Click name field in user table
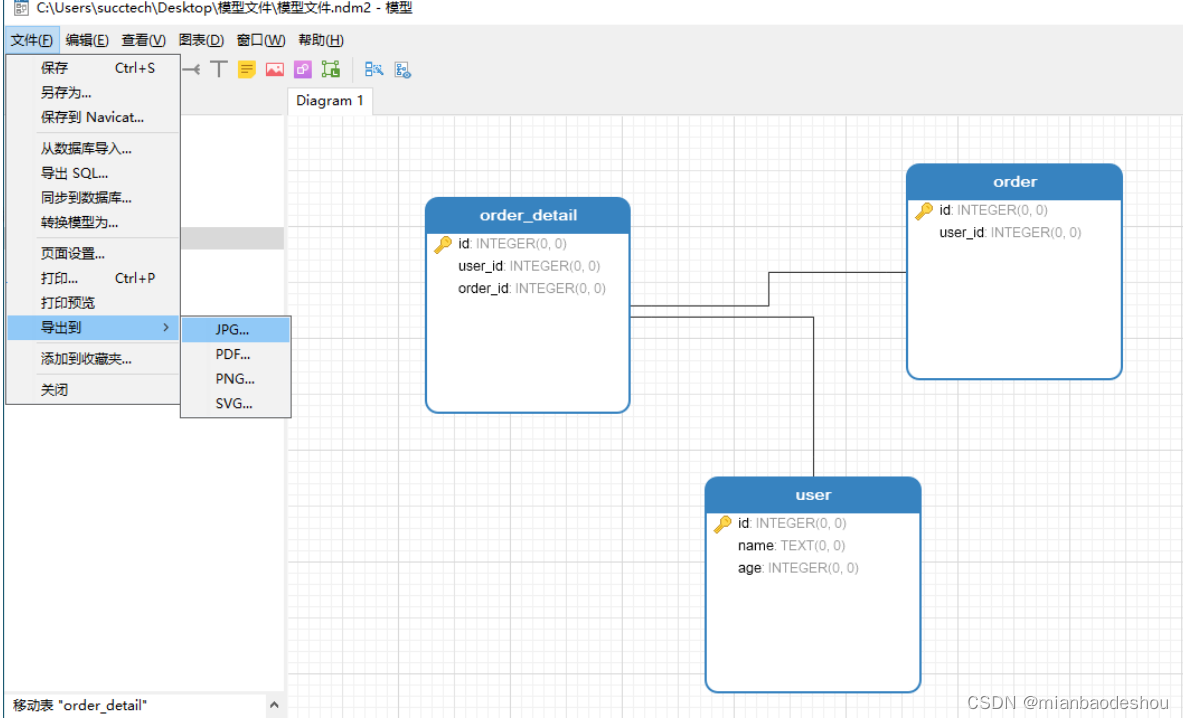The height and width of the screenshot is (719, 1183). point(791,545)
